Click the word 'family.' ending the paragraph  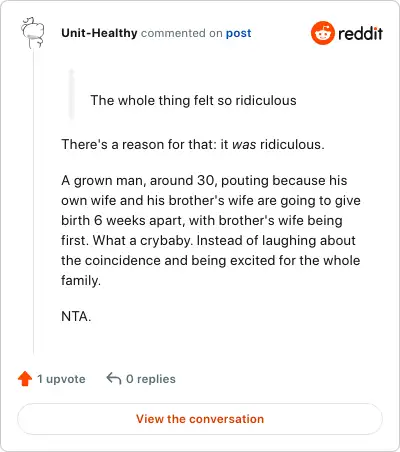coord(81,280)
